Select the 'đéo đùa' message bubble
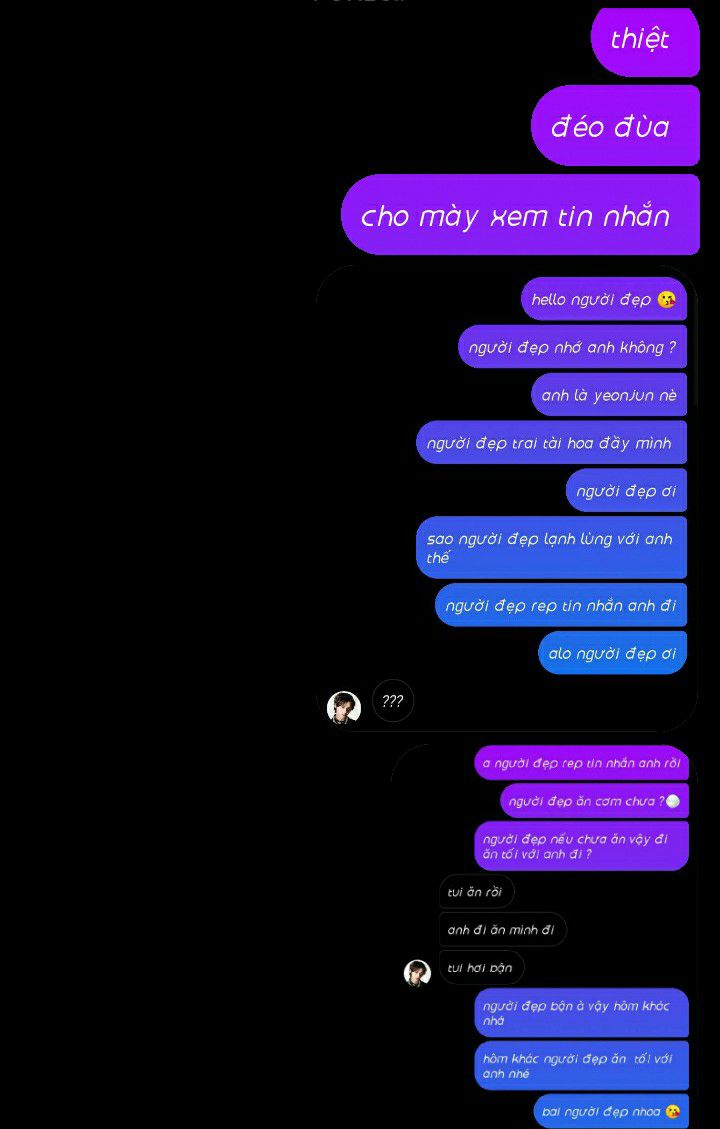 [616, 126]
